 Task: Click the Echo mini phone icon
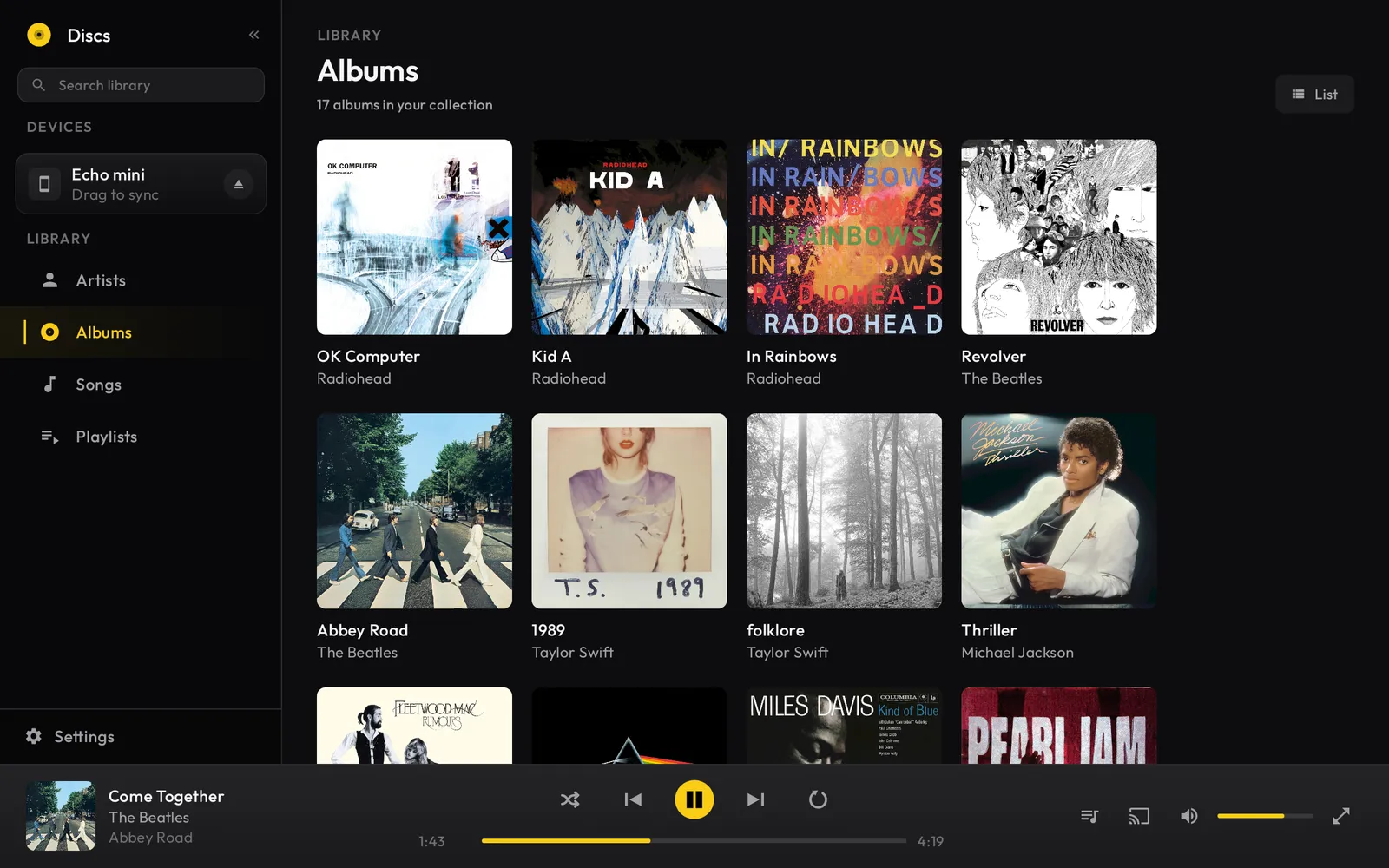click(44, 184)
